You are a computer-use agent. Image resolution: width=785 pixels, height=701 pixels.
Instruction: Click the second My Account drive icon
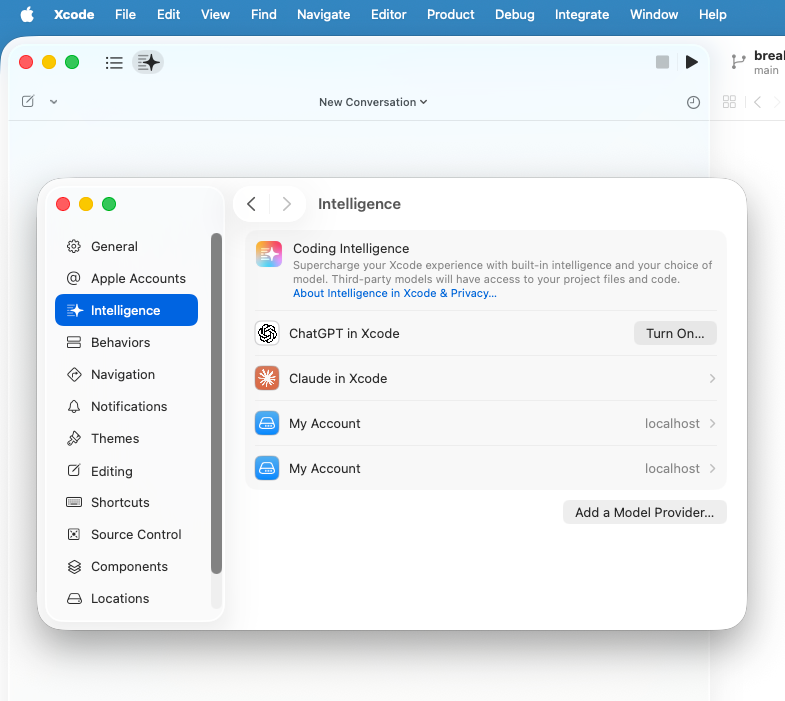coord(267,469)
